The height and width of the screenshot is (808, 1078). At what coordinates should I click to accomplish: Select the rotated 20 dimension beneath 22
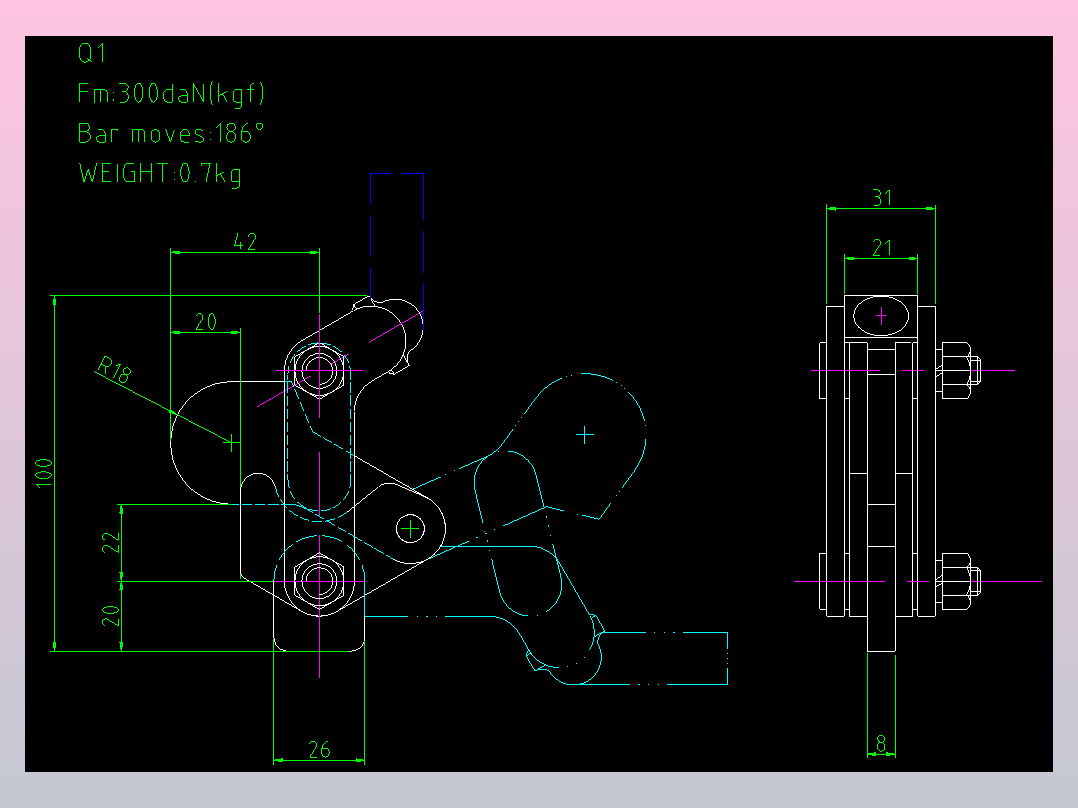[111, 615]
